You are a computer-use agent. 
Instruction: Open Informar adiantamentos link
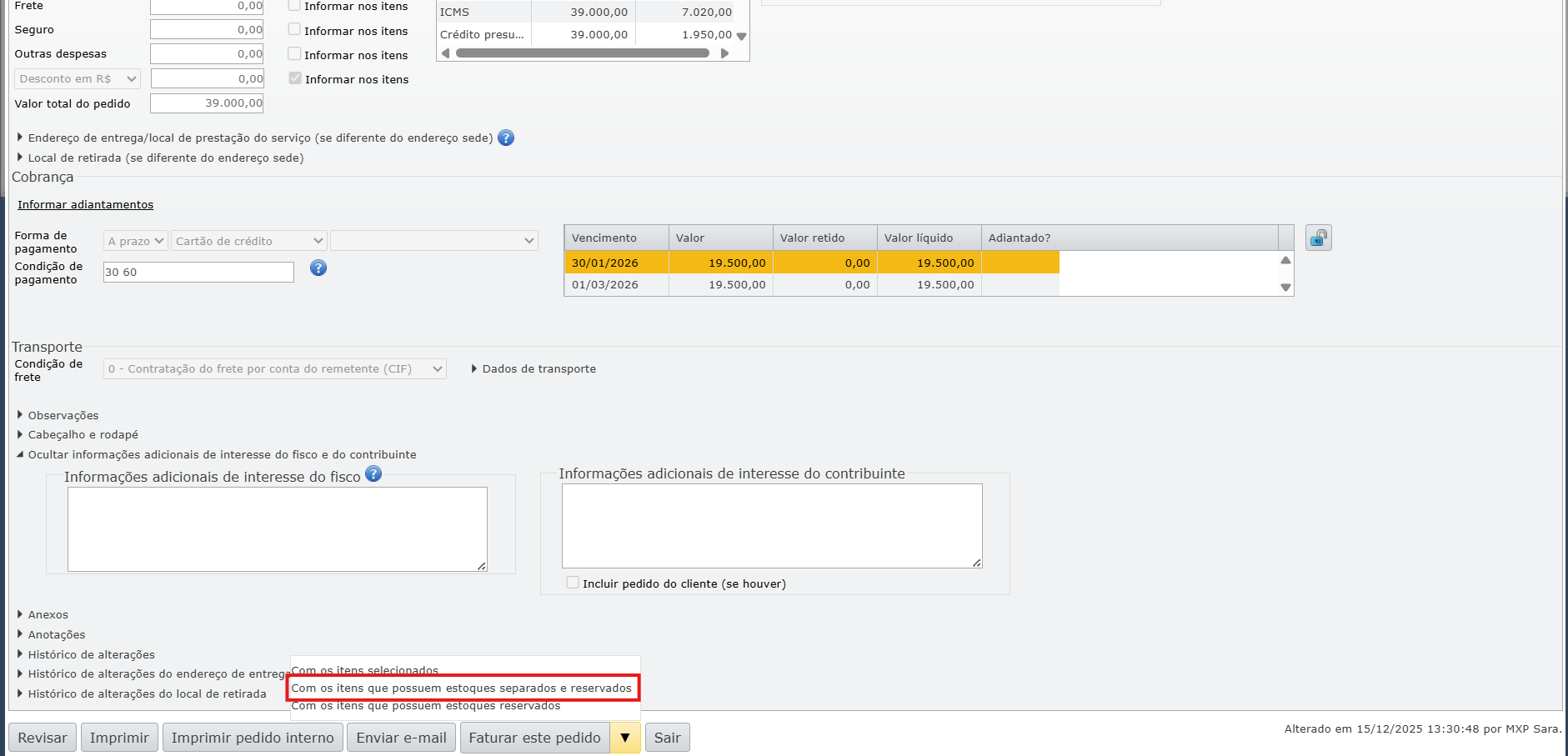coord(86,205)
